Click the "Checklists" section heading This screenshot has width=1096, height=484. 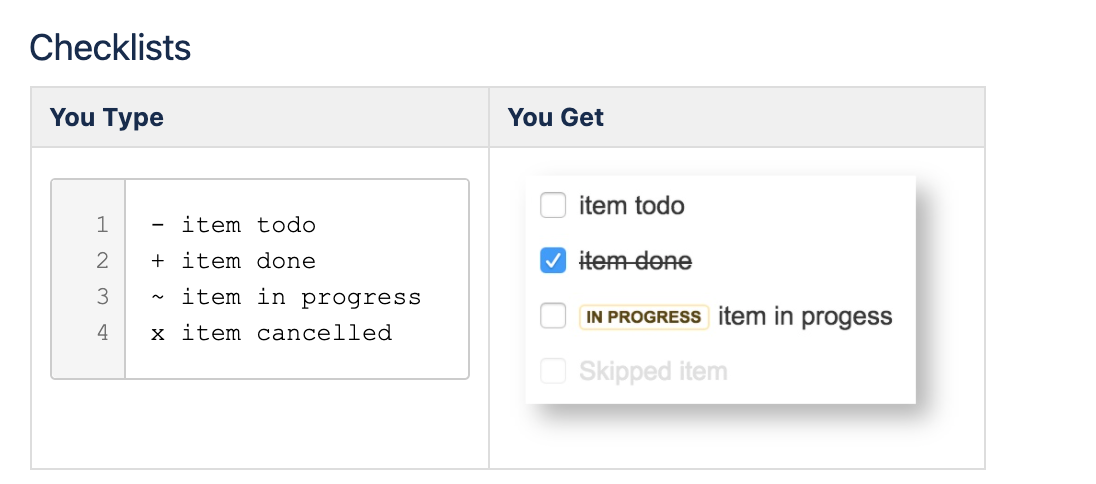pyautogui.click(x=110, y=47)
